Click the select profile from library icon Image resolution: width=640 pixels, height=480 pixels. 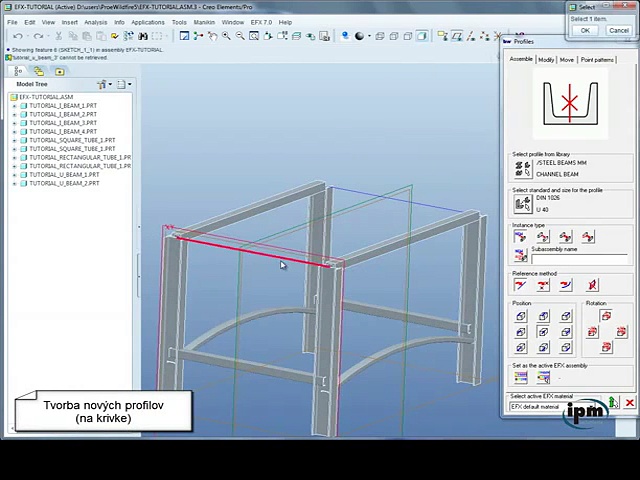click(522, 168)
